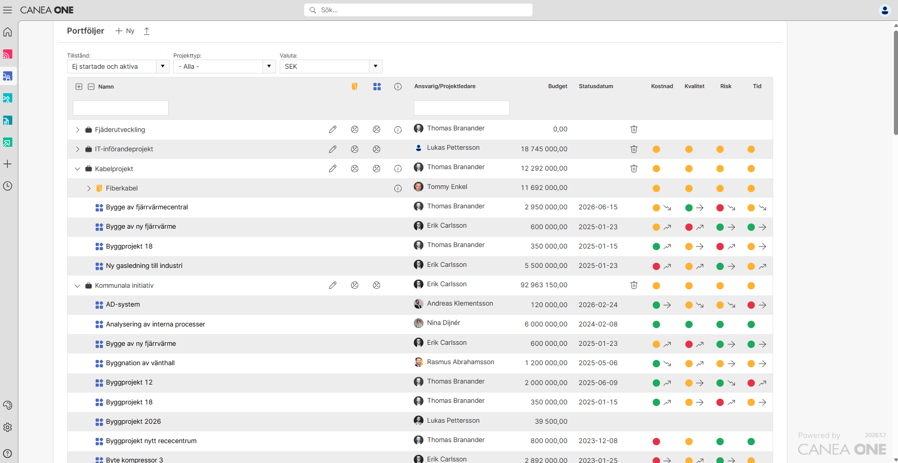Create a new portfolio with Ny
The image size is (898, 463).
tap(125, 31)
